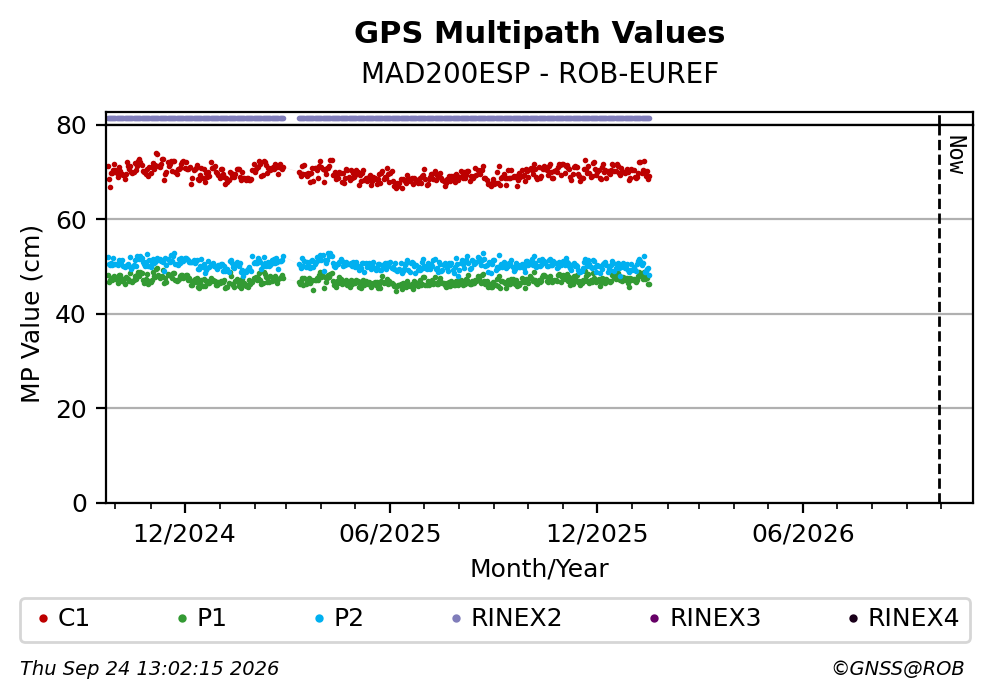The width and height of the screenshot is (993, 699).
Task: Click the 'GPS Multipath Values' chart title
Action: click(x=540, y=33)
